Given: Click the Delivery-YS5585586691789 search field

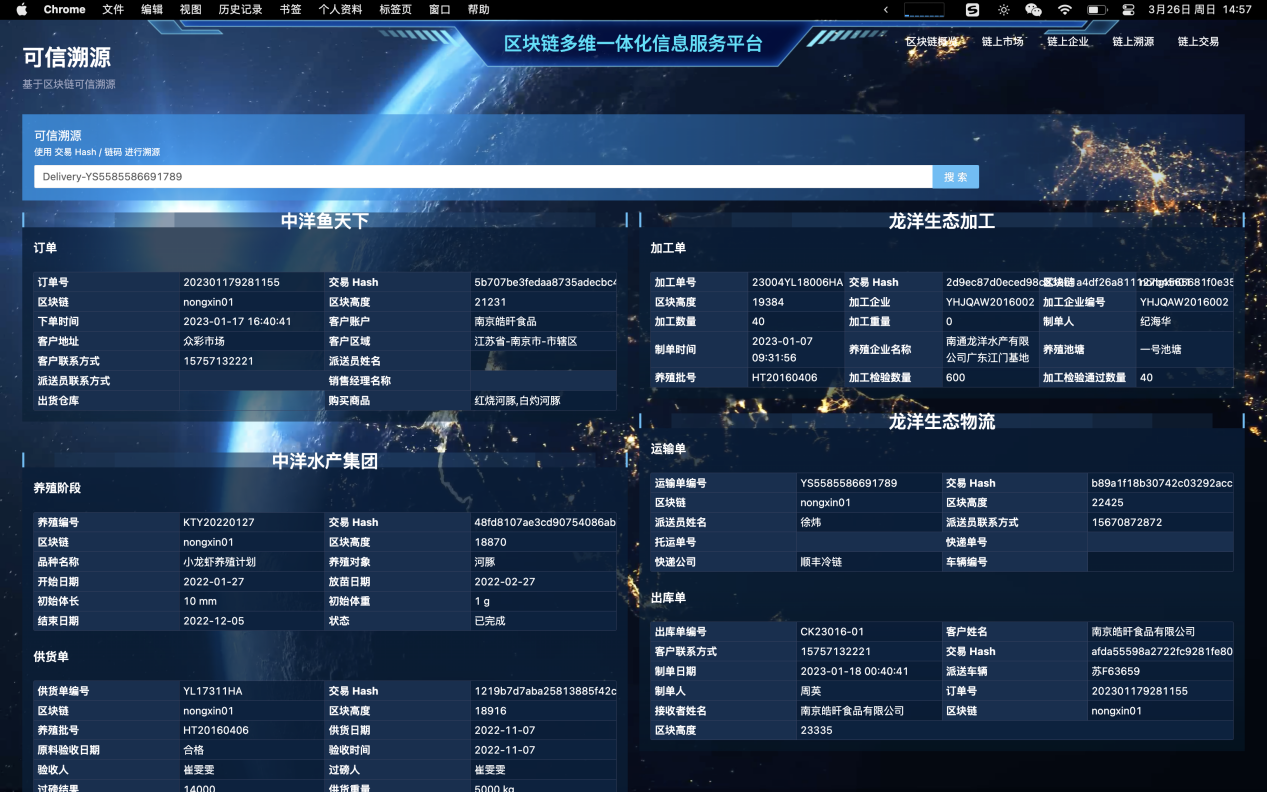Looking at the screenshot, I should pos(483,177).
